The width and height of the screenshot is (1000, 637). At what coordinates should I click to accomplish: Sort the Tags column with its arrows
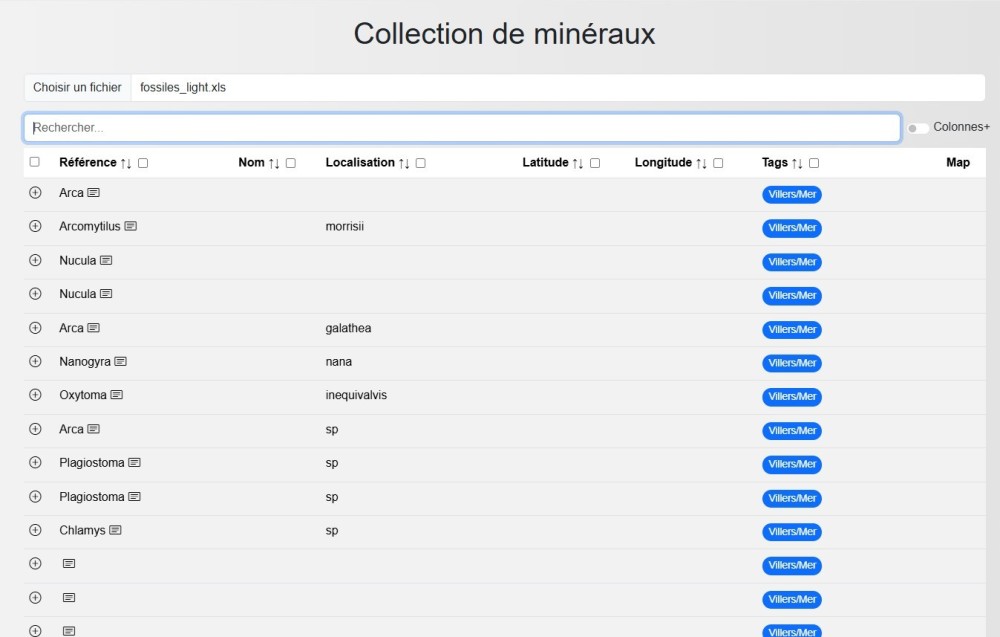click(x=797, y=163)
